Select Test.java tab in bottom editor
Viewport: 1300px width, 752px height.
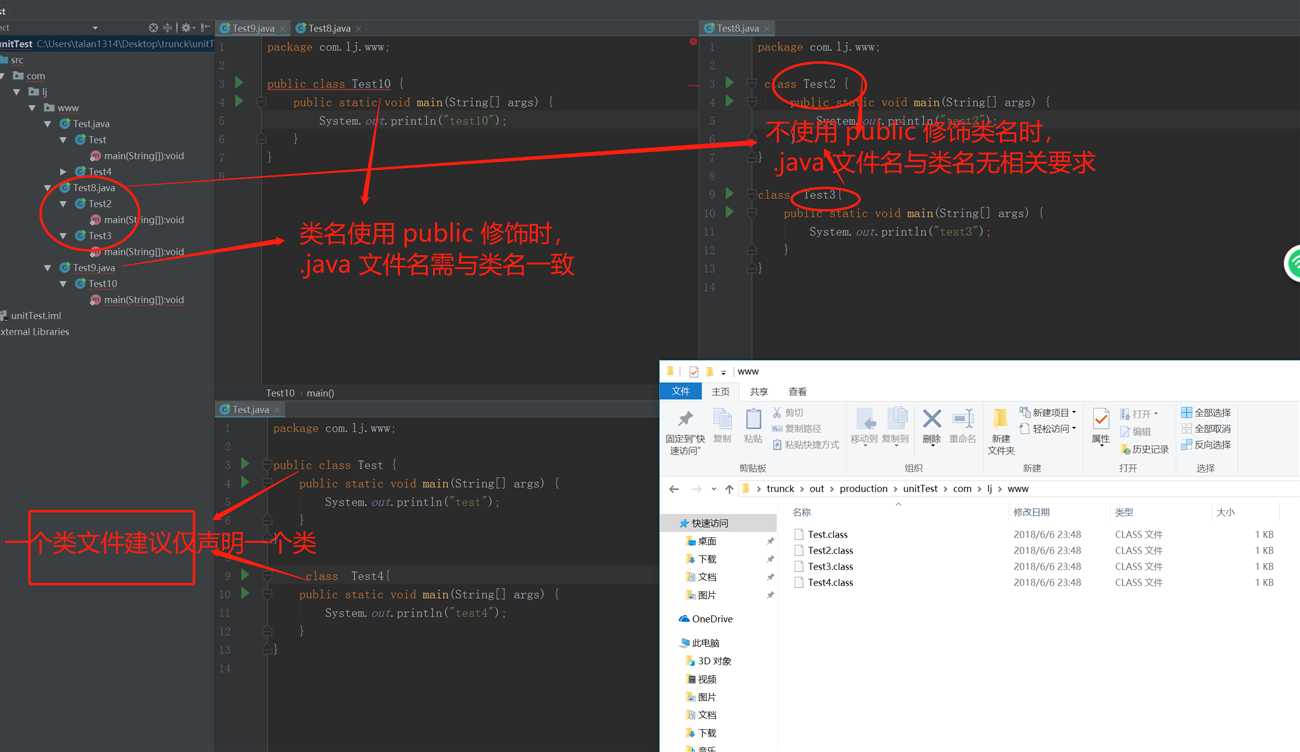coord(250,410)
